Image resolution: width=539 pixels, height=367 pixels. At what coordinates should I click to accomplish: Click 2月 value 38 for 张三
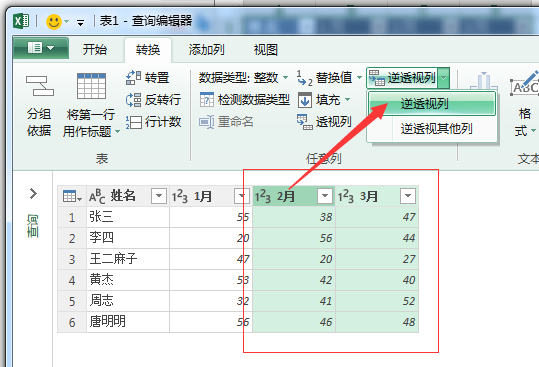pyautogui.click(x=294, y=217)
